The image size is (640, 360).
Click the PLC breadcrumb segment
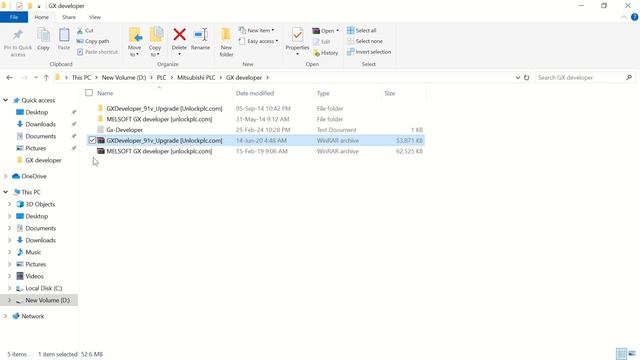tap(162, 78)
